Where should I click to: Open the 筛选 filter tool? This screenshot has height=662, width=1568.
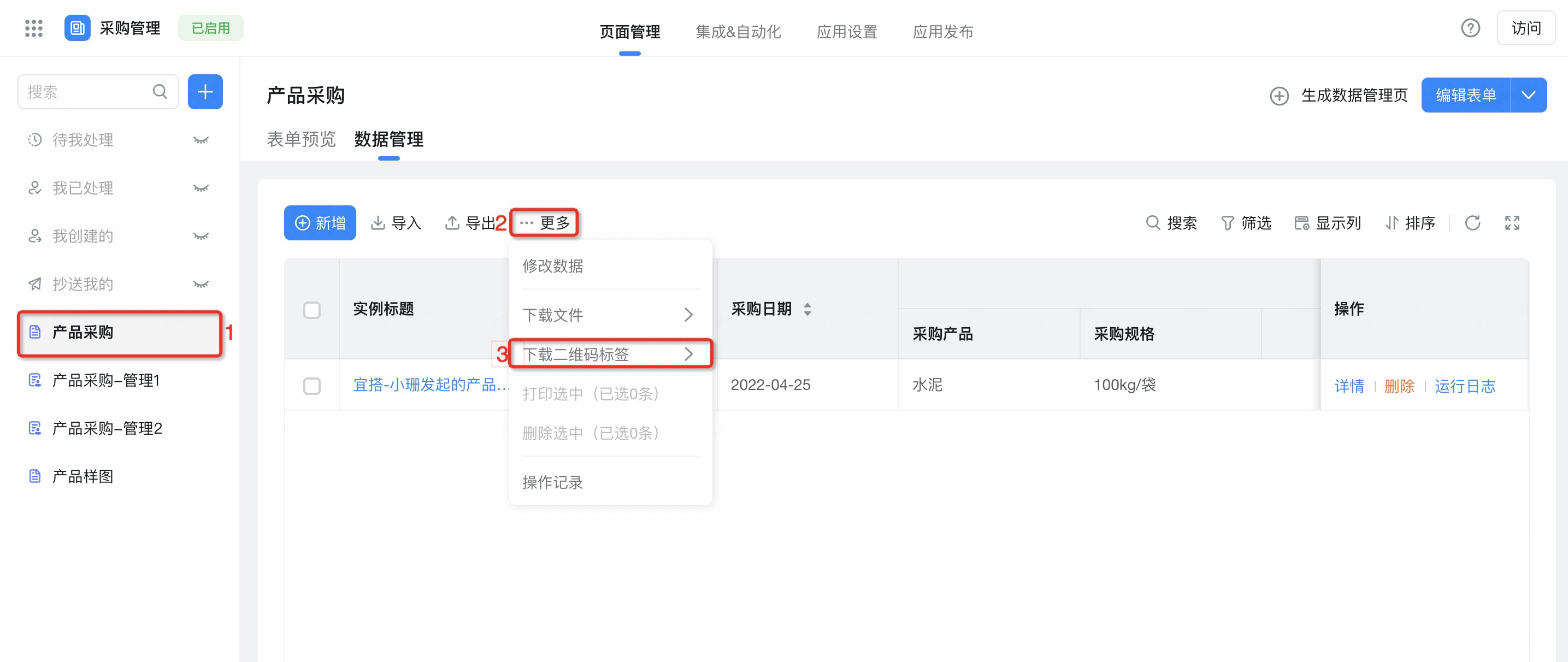tap(1246, 223)
